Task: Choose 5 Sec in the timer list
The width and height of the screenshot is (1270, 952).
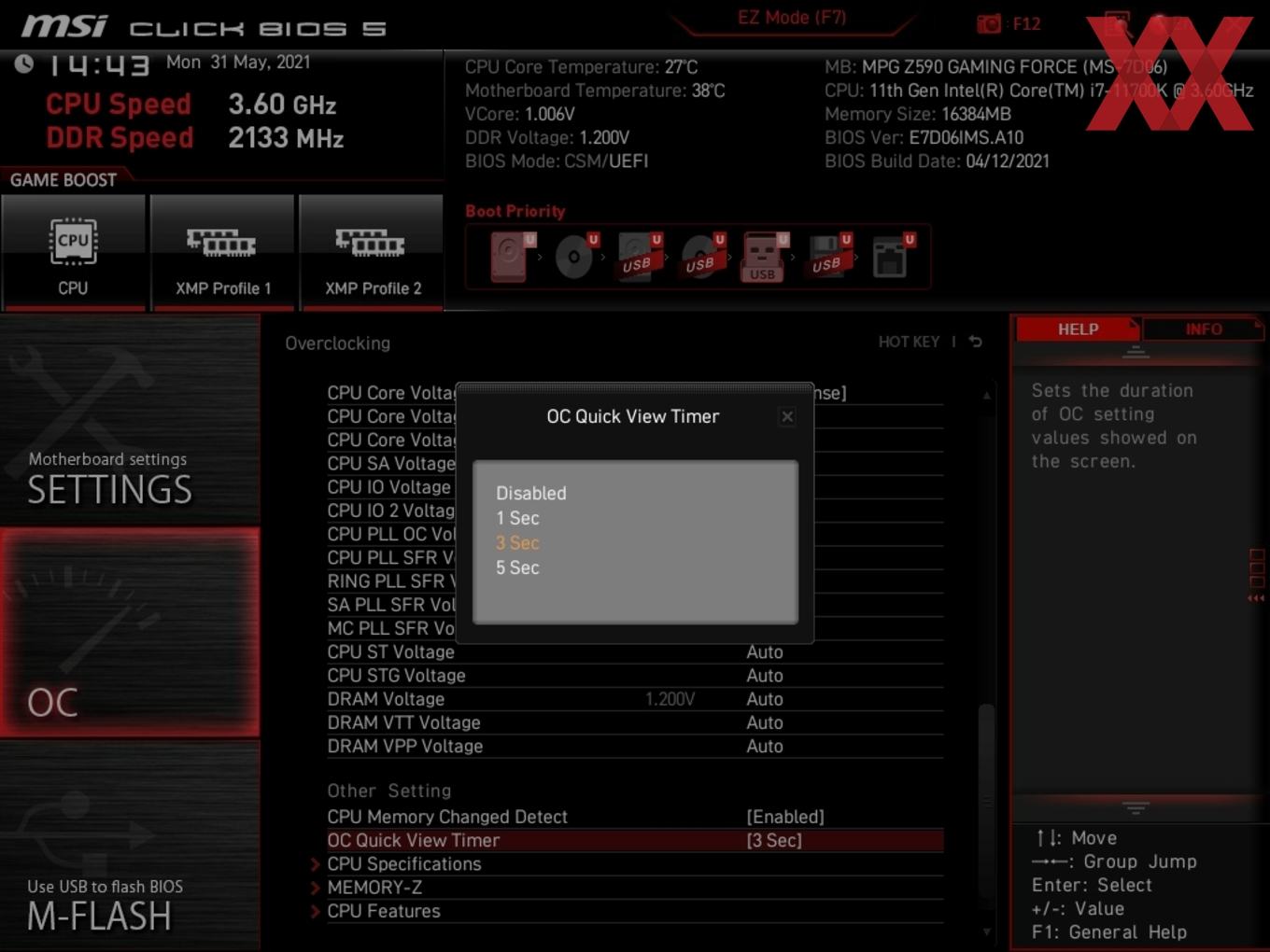Action: point(517,567)
